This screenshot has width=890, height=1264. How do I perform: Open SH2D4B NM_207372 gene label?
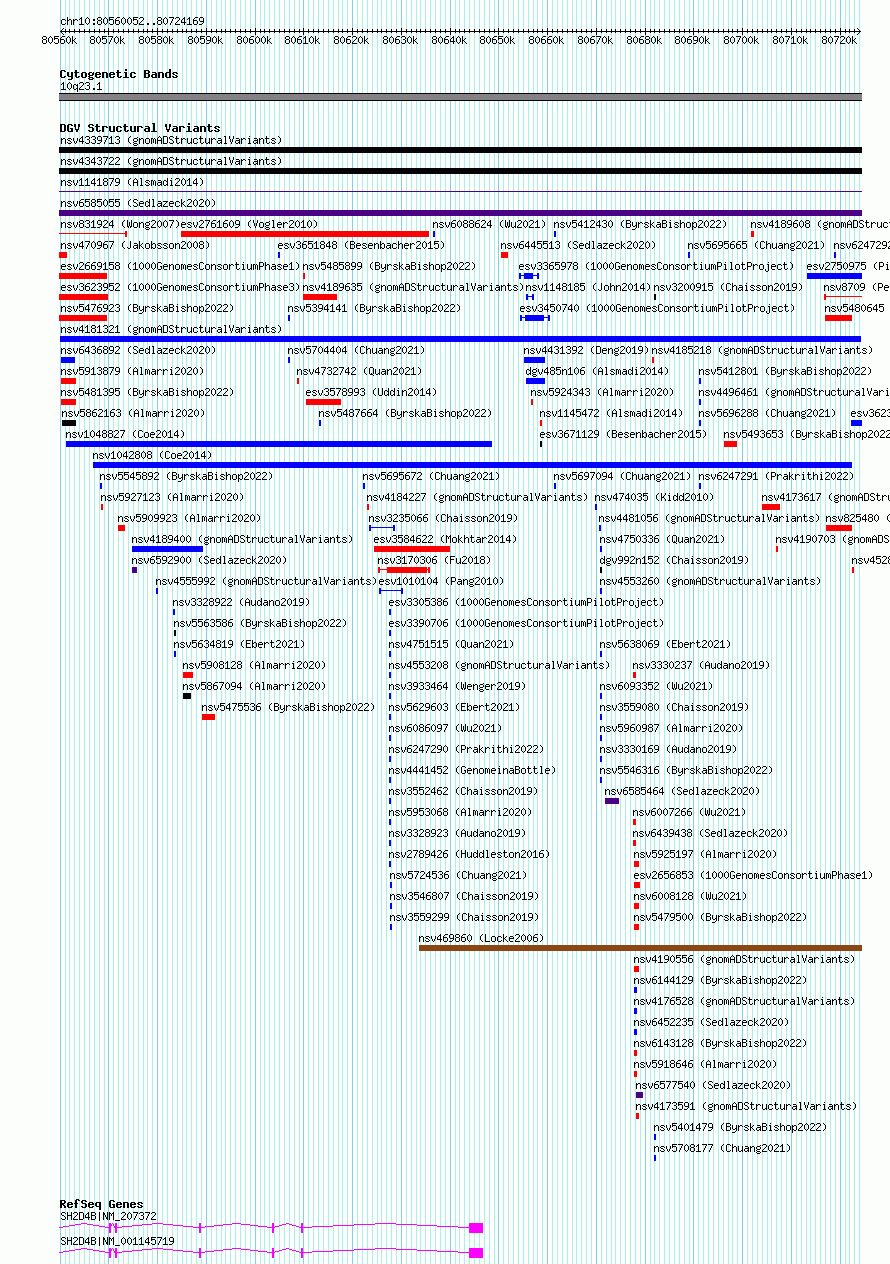pos(109,1216)
